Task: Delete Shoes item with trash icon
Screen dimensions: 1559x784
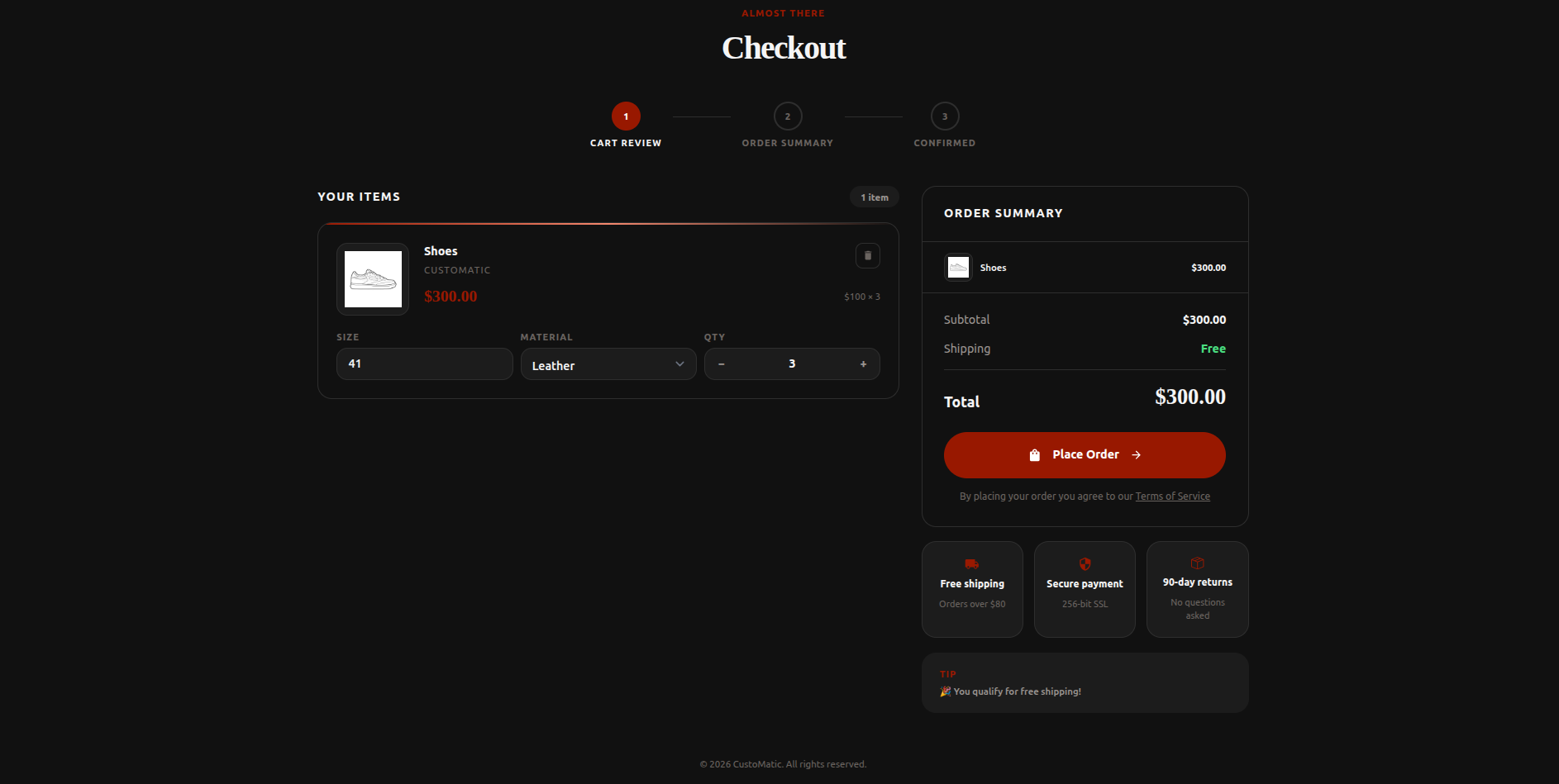Action: pos(867,256)
